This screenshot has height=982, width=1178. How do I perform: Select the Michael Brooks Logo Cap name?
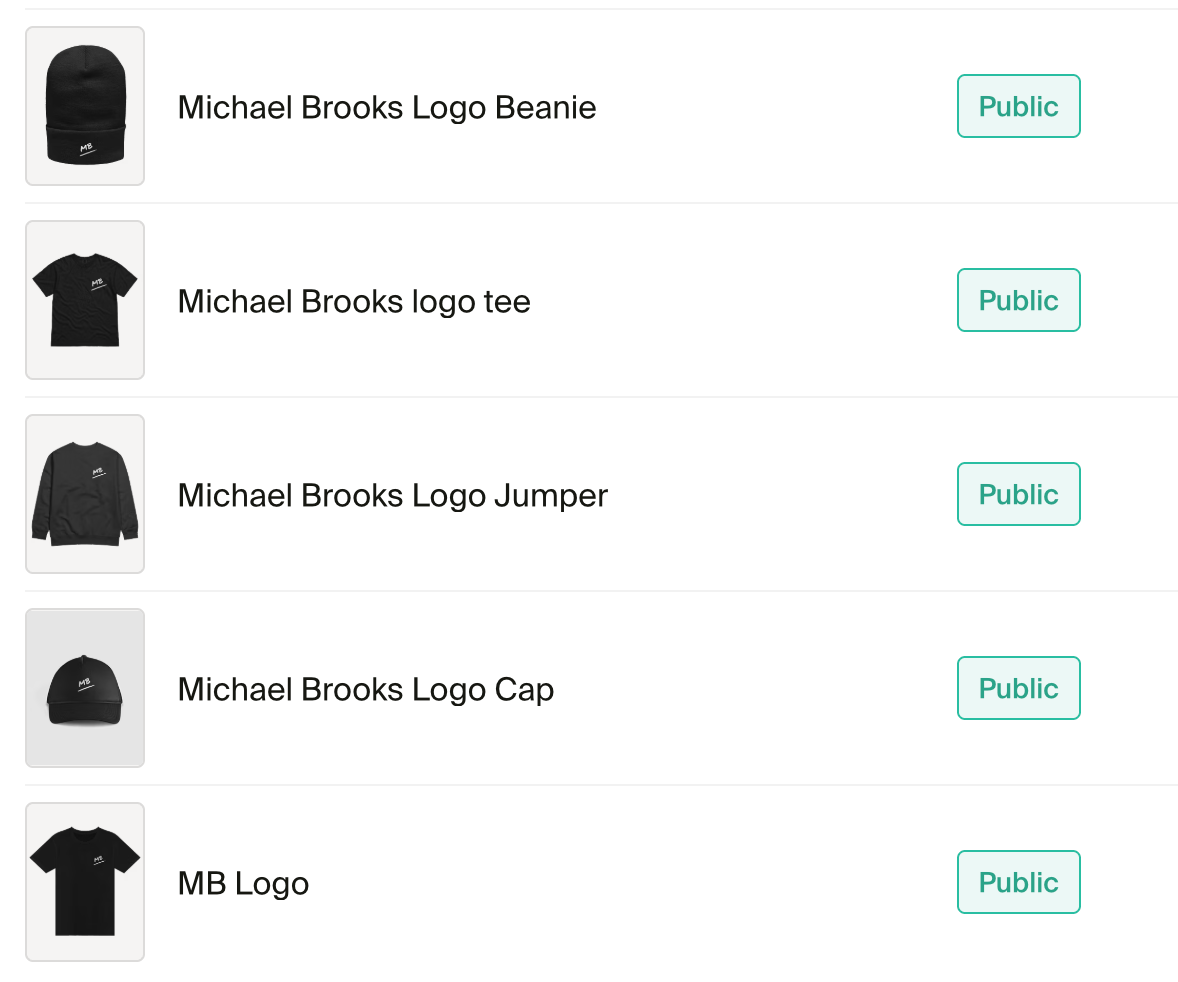pos(365,689)
